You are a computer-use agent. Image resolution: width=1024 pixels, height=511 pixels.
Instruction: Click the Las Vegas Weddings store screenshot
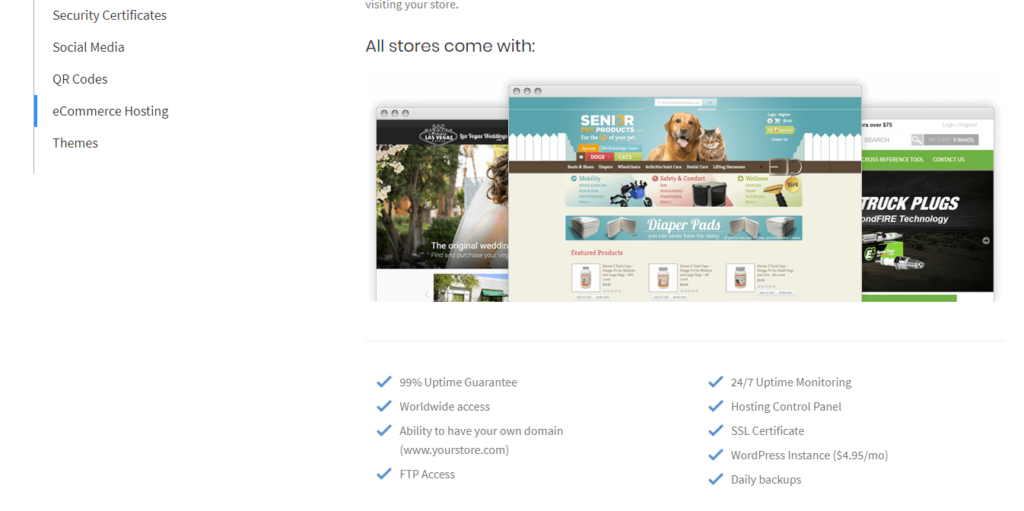(442, 205)
